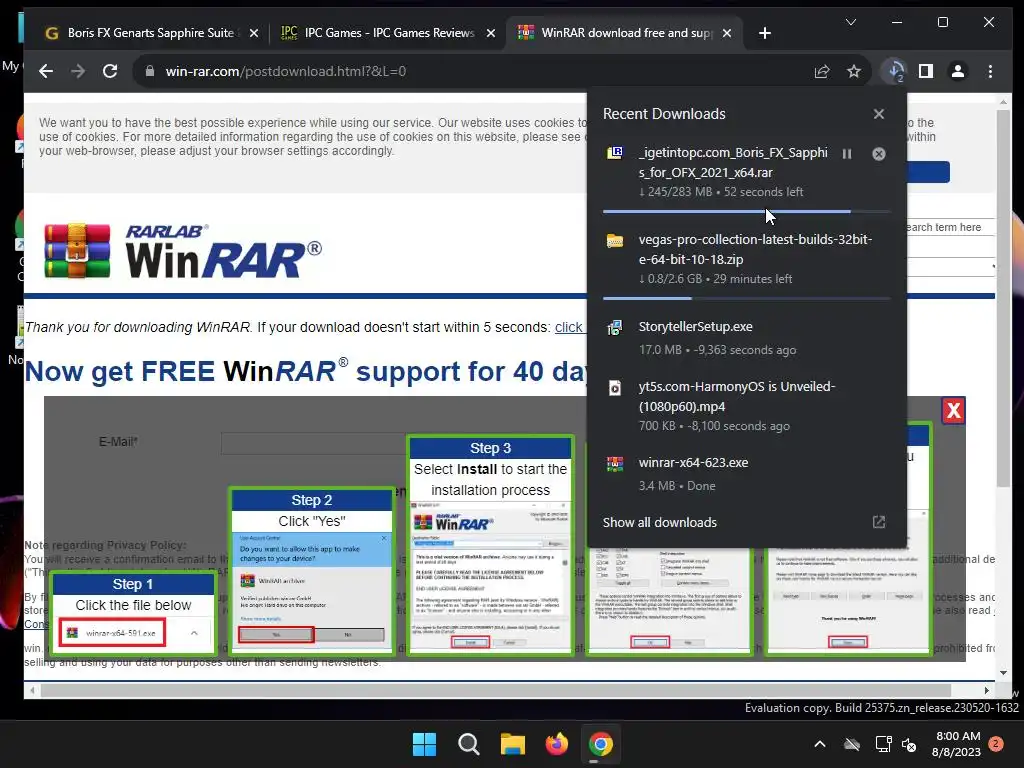Open a new browser tab
The width and height of the screenshot is (1024, 768).
[x=765, y=33]
